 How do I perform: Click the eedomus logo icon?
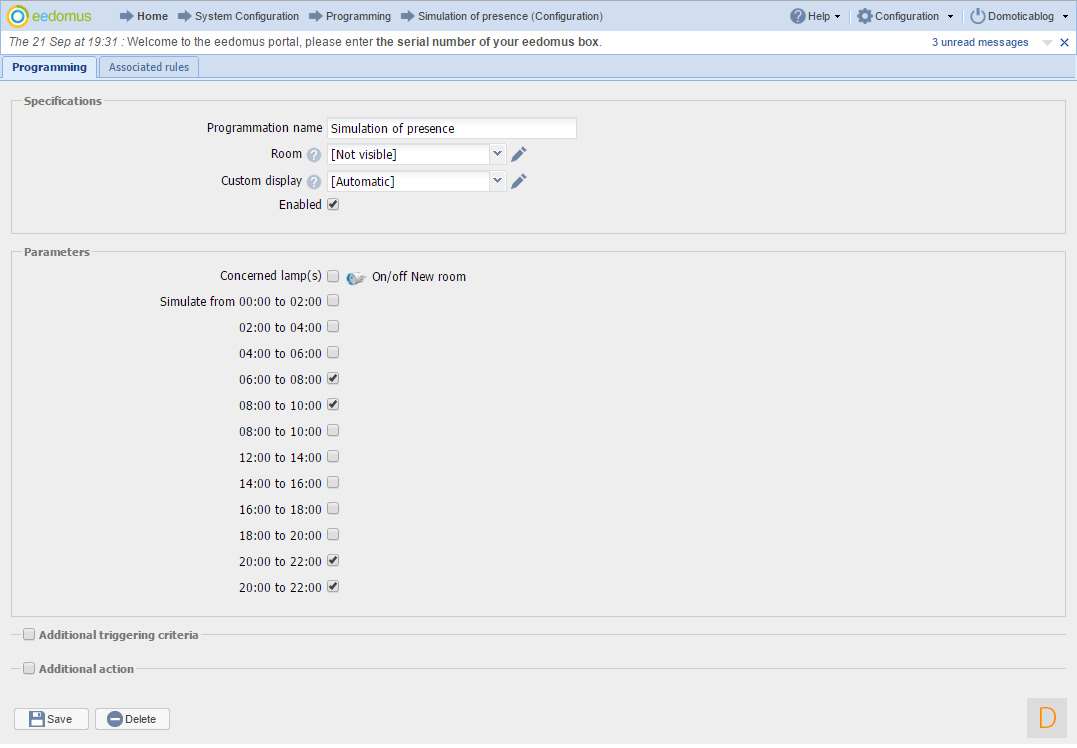click(x=18, y=16)
